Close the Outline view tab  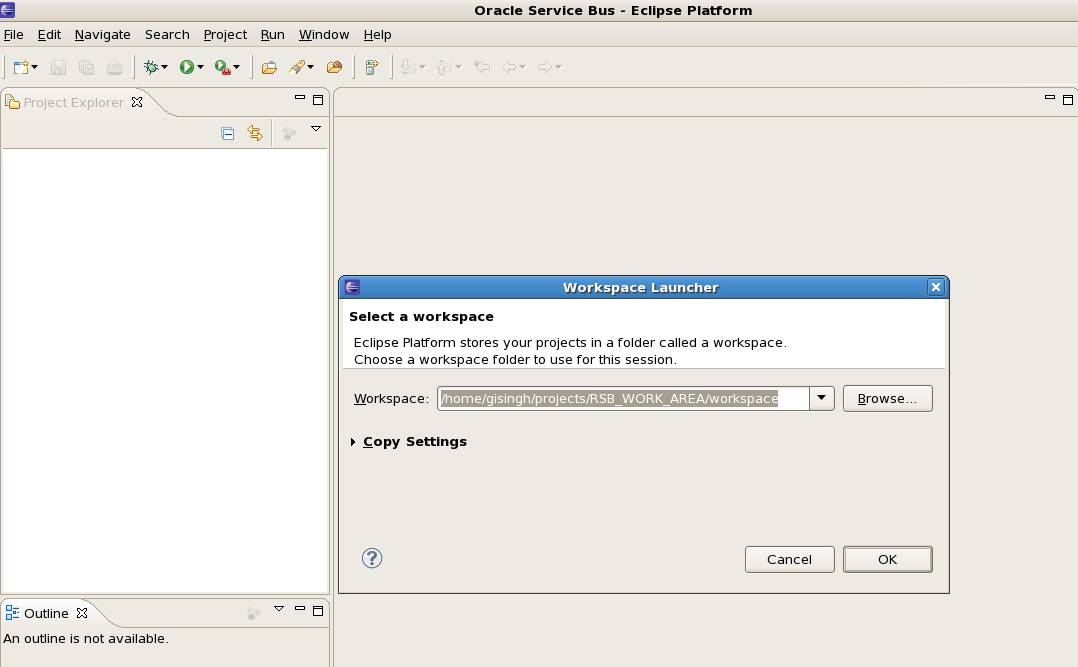coord(82,613)
